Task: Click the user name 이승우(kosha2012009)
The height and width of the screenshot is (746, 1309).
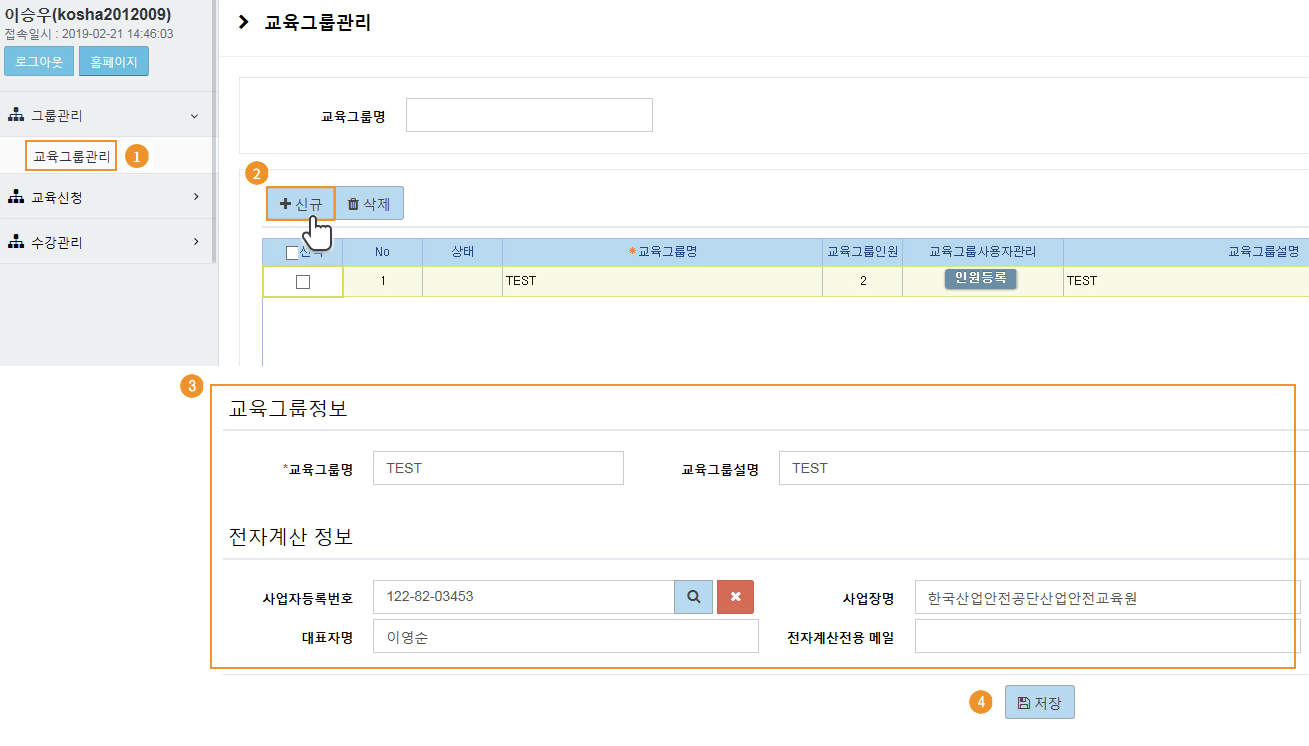Action: point(88,14)
